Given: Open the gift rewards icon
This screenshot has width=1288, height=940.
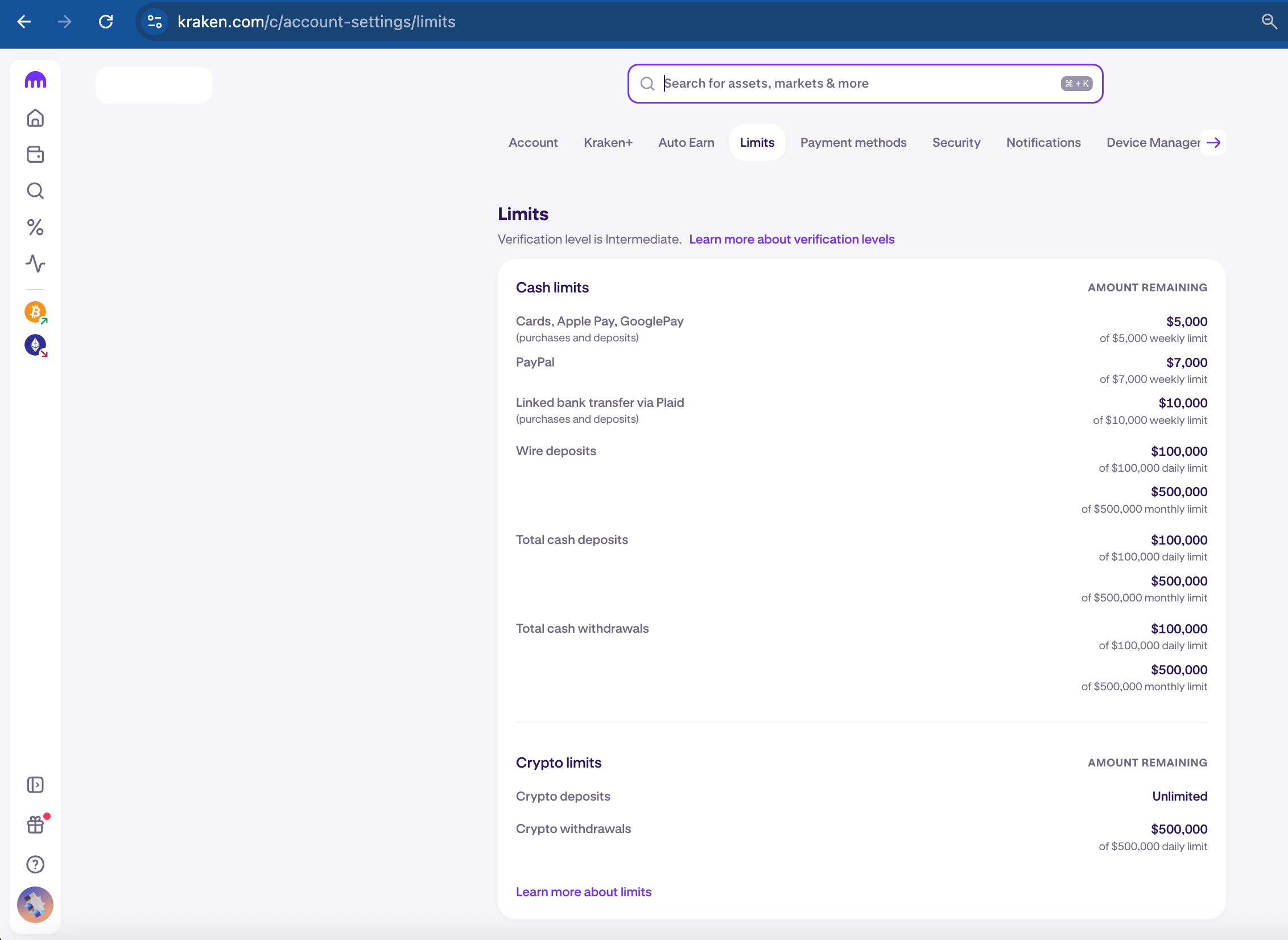Looking at the screenshot, I should click(35, 824).
